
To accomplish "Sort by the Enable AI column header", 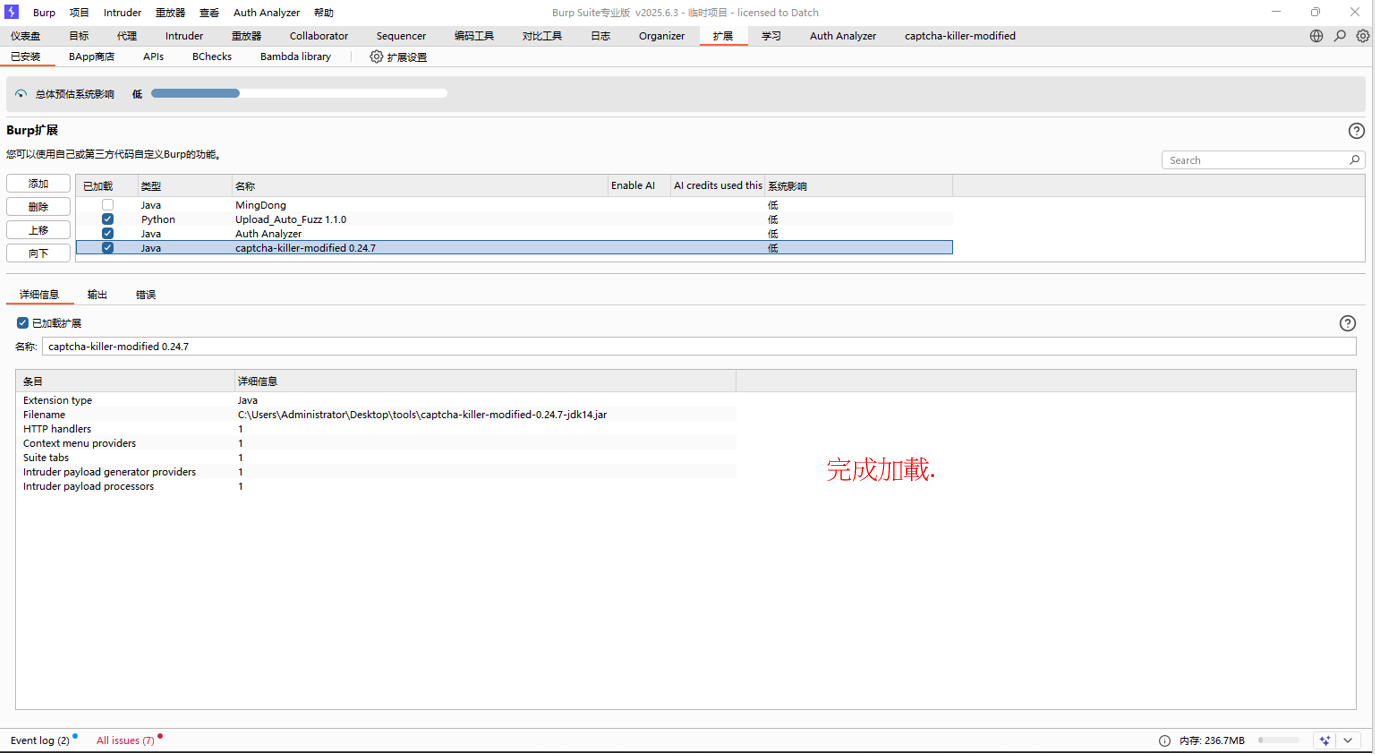I will (x=639, y=186).
